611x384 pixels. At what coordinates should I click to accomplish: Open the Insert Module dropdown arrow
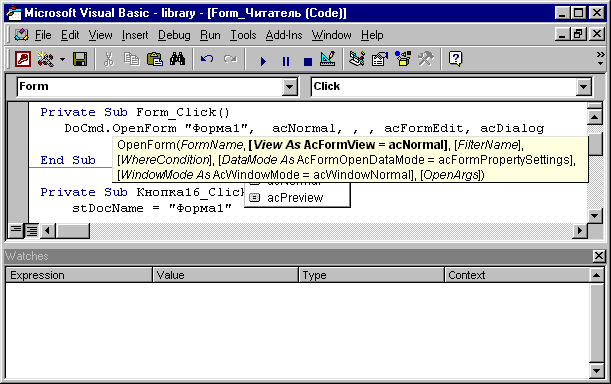pyautogui.click(x=62, y=60)
